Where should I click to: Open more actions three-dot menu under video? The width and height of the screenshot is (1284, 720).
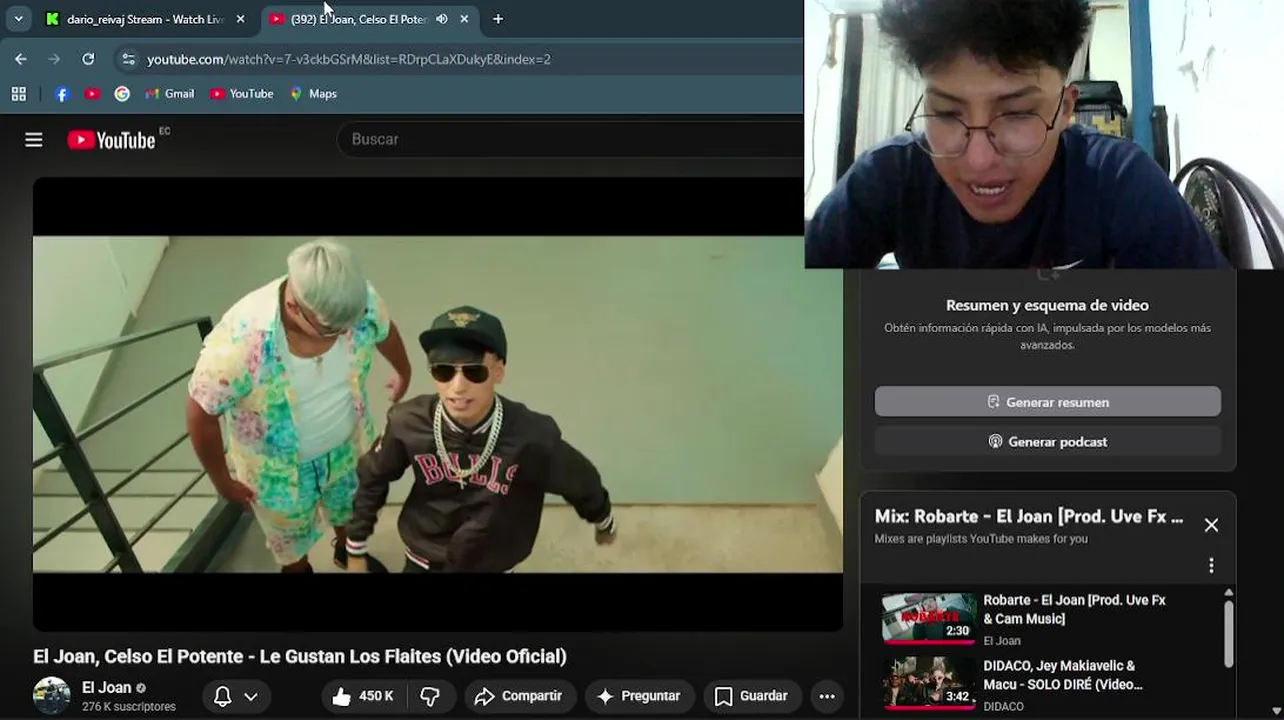(827, 696)
